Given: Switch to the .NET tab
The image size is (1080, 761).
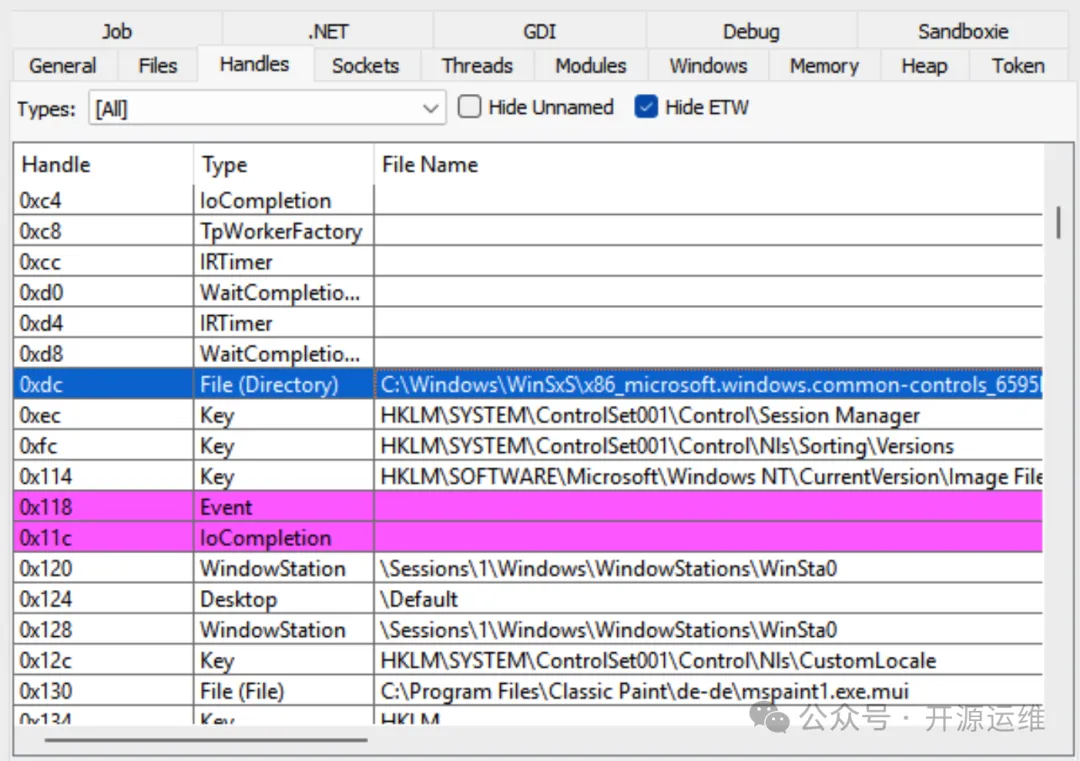Looking at the screenshot, I should coord(328,31).
